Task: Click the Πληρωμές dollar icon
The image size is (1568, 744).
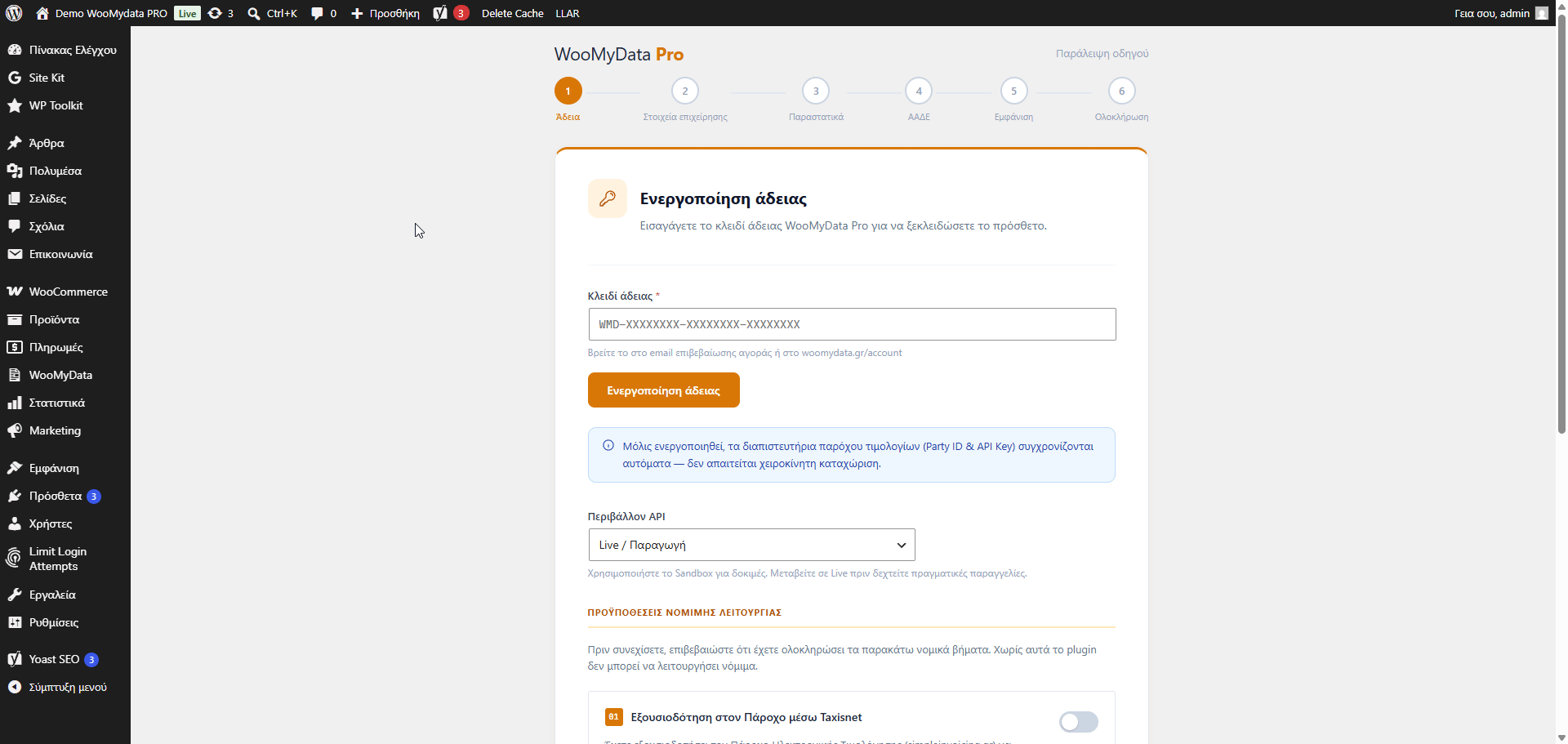Action: coord(15,347)
